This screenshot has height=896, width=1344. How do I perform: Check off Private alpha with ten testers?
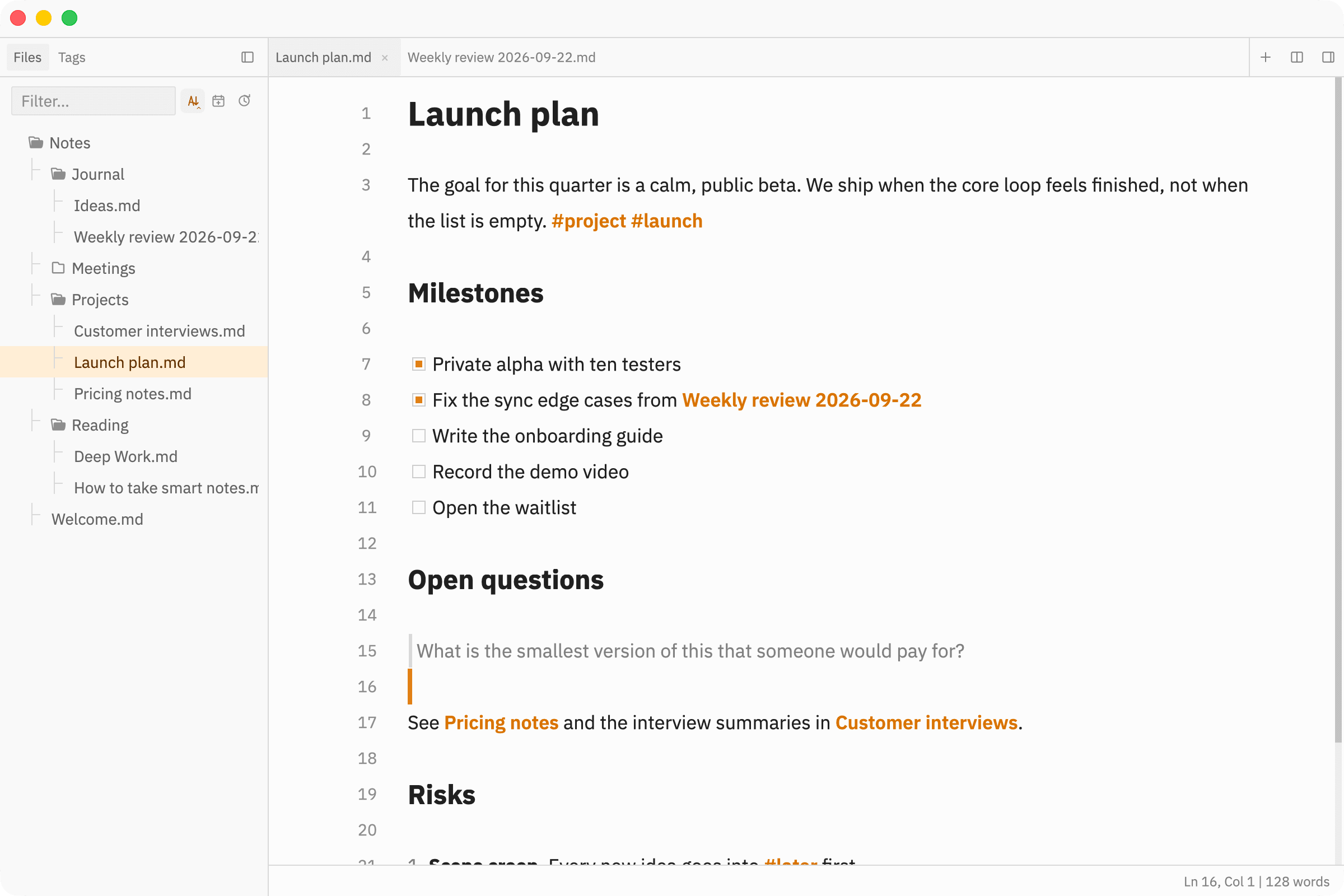click(x=419, y=365)
